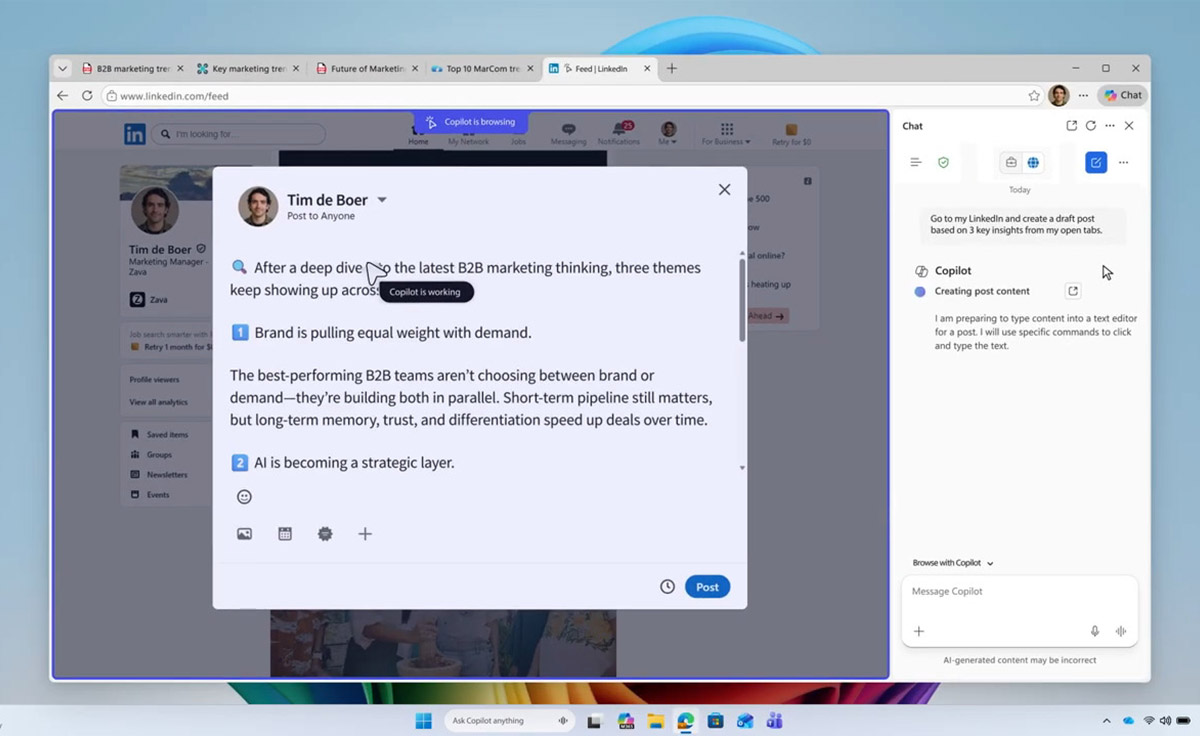This screenshot has width=1200, height=736.
Task: Close the post dialog with the X
Action: point(724,190)
